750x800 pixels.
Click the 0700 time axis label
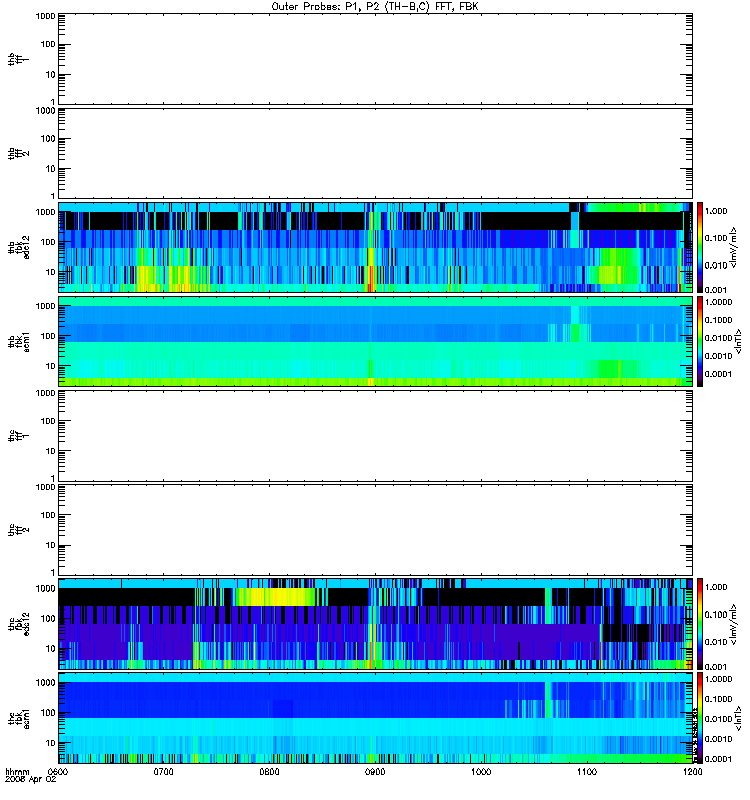point(164,771)
